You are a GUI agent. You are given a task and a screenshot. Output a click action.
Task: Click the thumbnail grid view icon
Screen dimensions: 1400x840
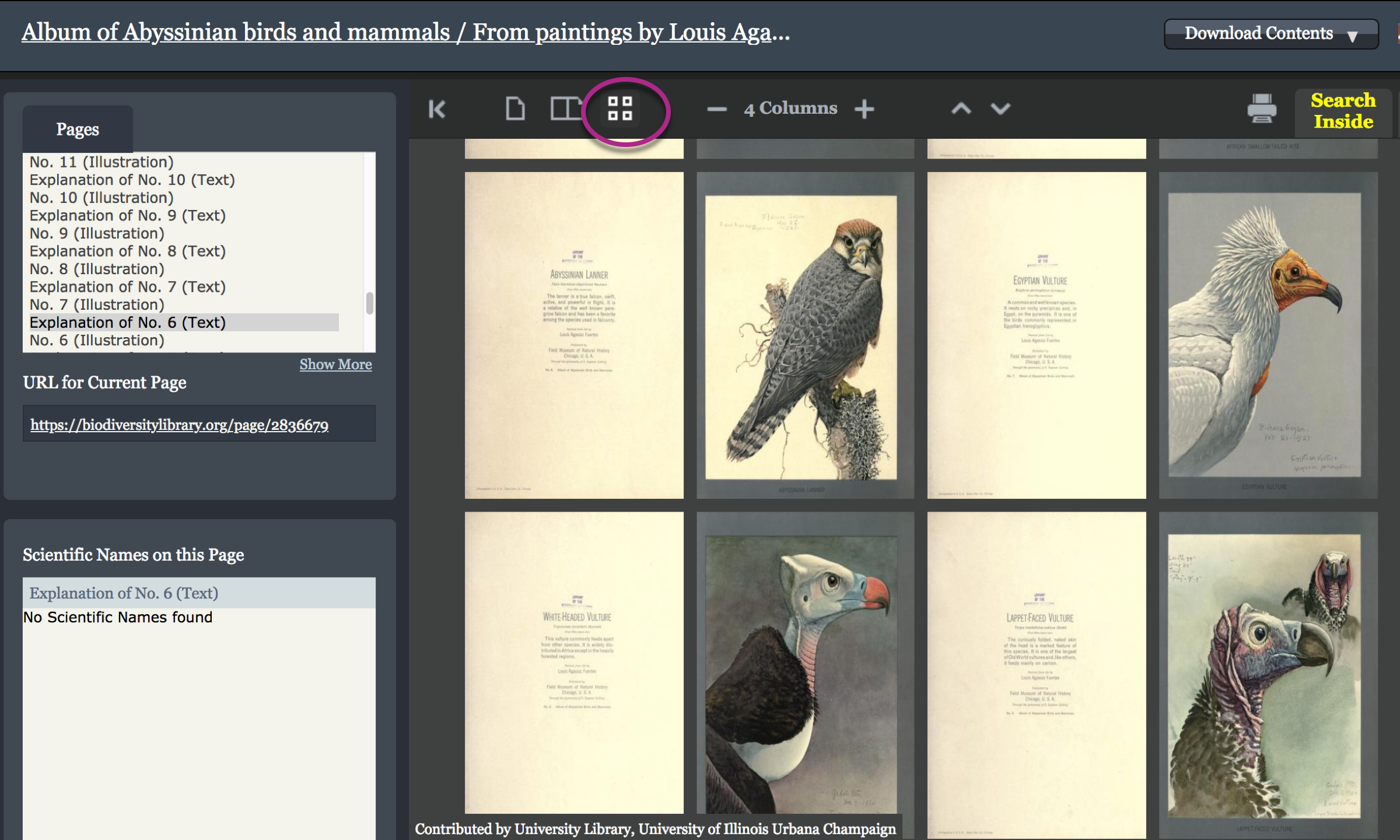pos(620,108)
